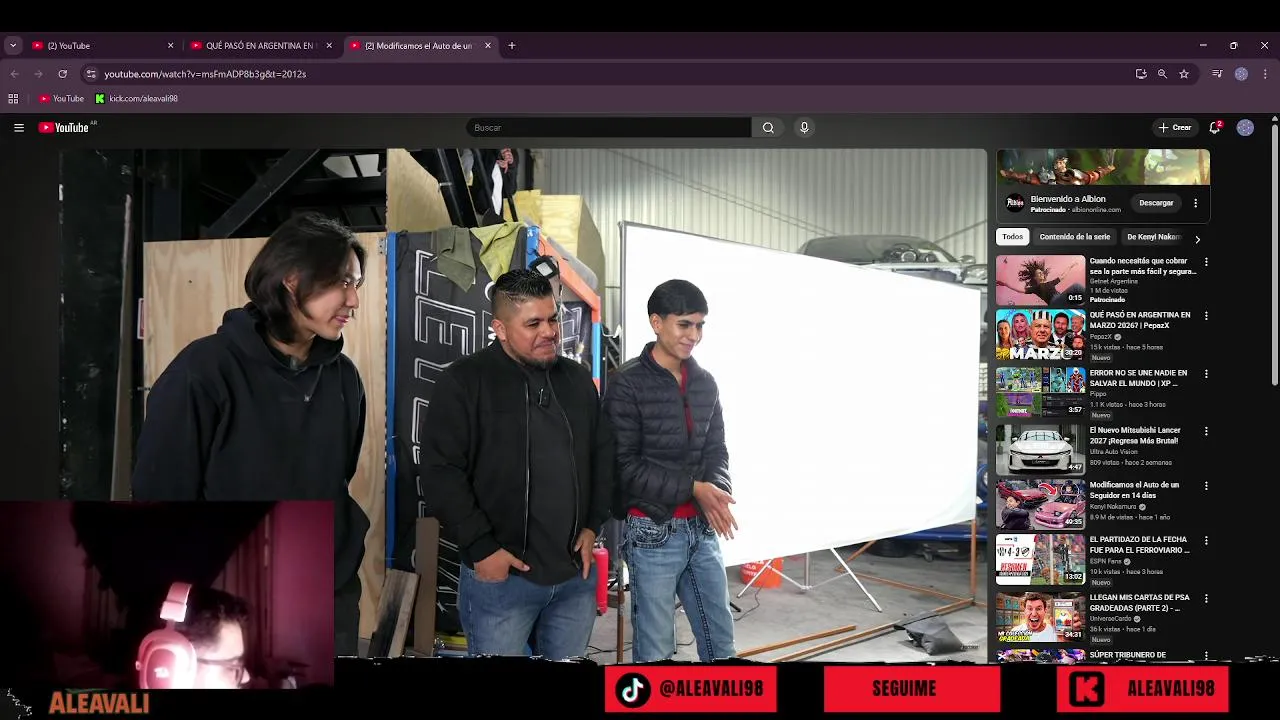
Task: Click the ESPN Fans channel name
Action: coord(1106,561)
